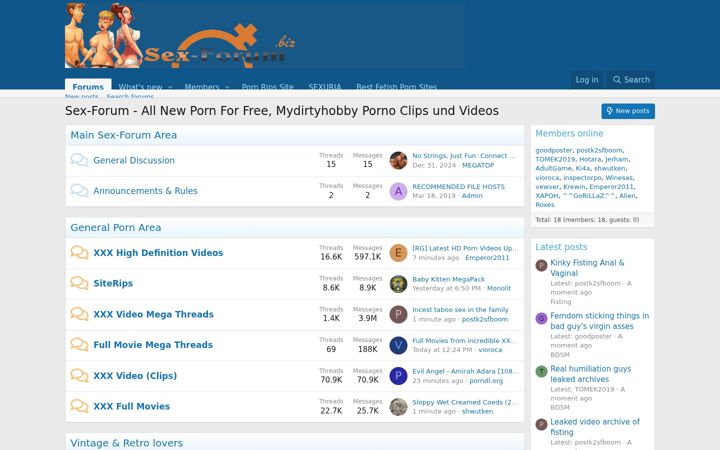
Task: Click the avatar beside Leaked video archive post
Action: [x=541, y=424]
